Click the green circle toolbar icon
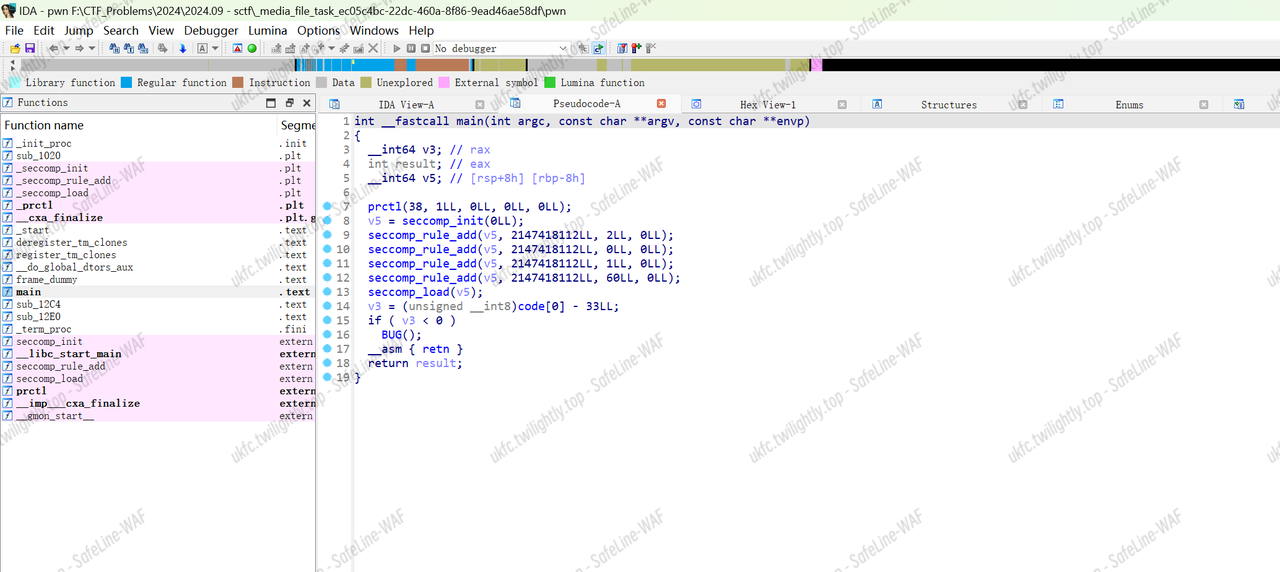 point(252,48)
